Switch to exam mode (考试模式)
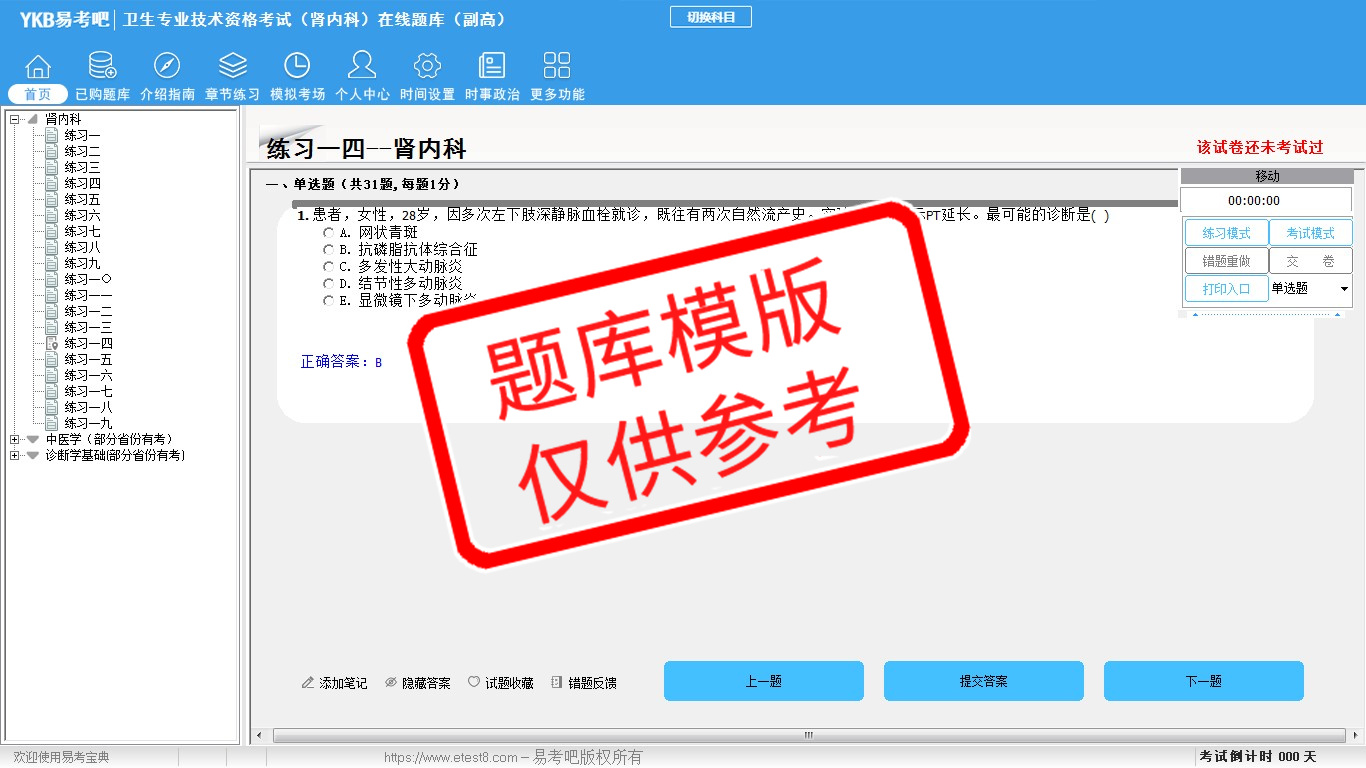Viewport: 1366px width, 768px height. [1310, 233]
